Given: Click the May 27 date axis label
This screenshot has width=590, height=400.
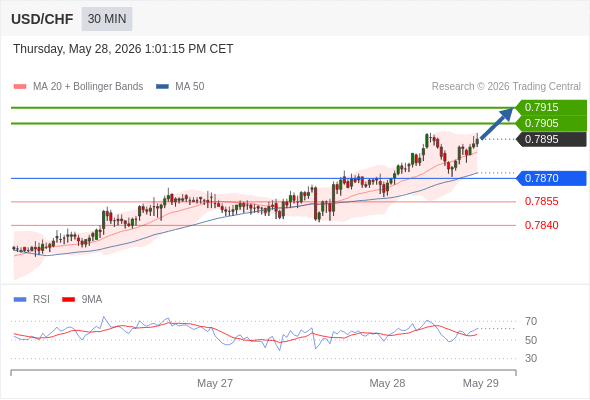Looking at the screenshot, I should tap(215, 383).
